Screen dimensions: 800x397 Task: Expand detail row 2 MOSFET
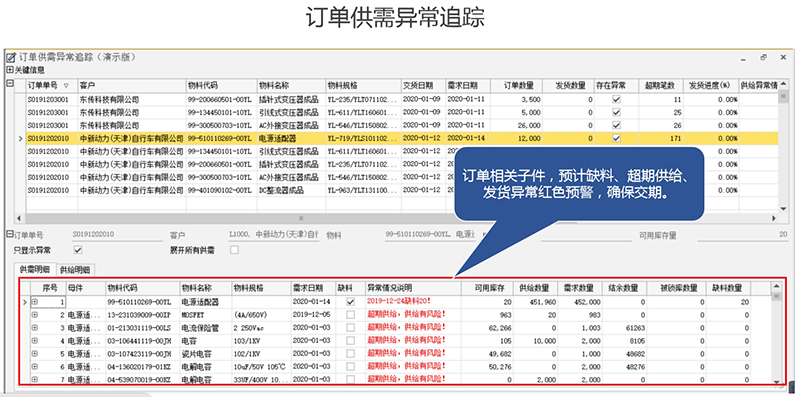35,315
